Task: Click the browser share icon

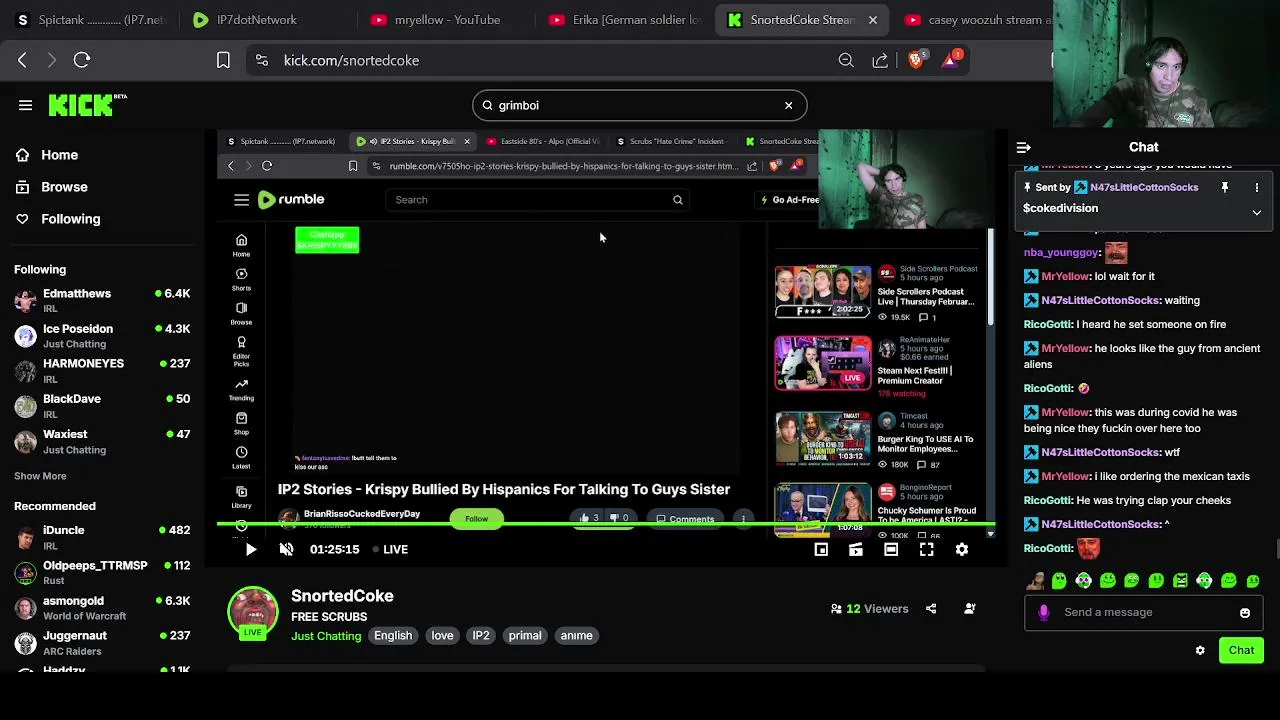Action: coord(880,60)
